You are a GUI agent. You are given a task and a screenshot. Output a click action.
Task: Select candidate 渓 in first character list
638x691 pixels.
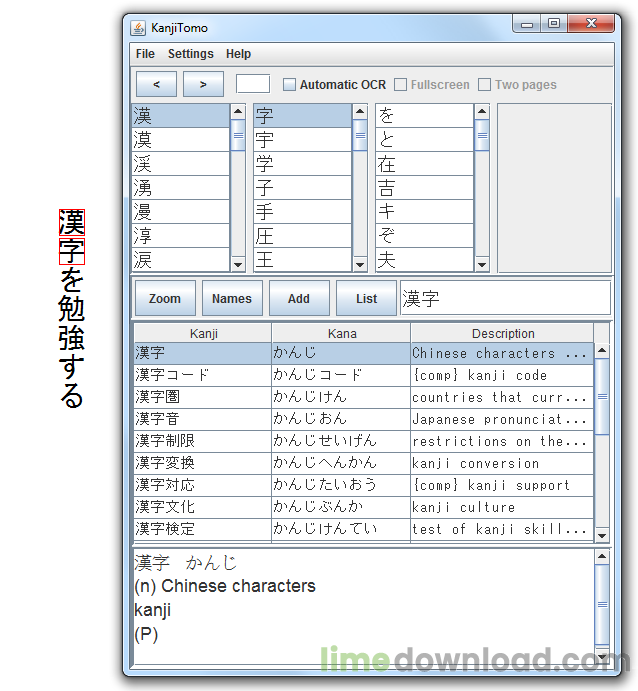point(181,163)
